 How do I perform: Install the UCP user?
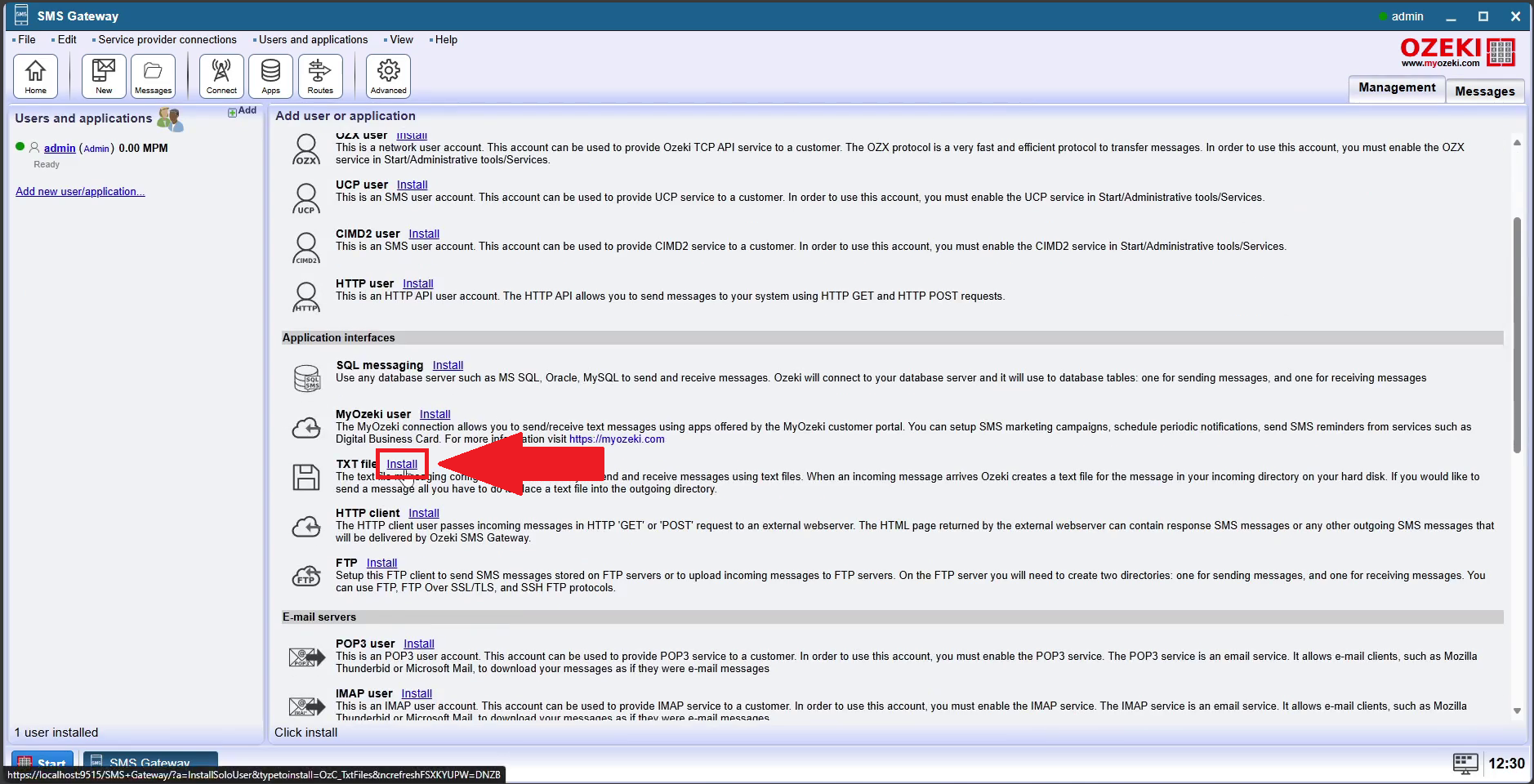coord(412,185)
